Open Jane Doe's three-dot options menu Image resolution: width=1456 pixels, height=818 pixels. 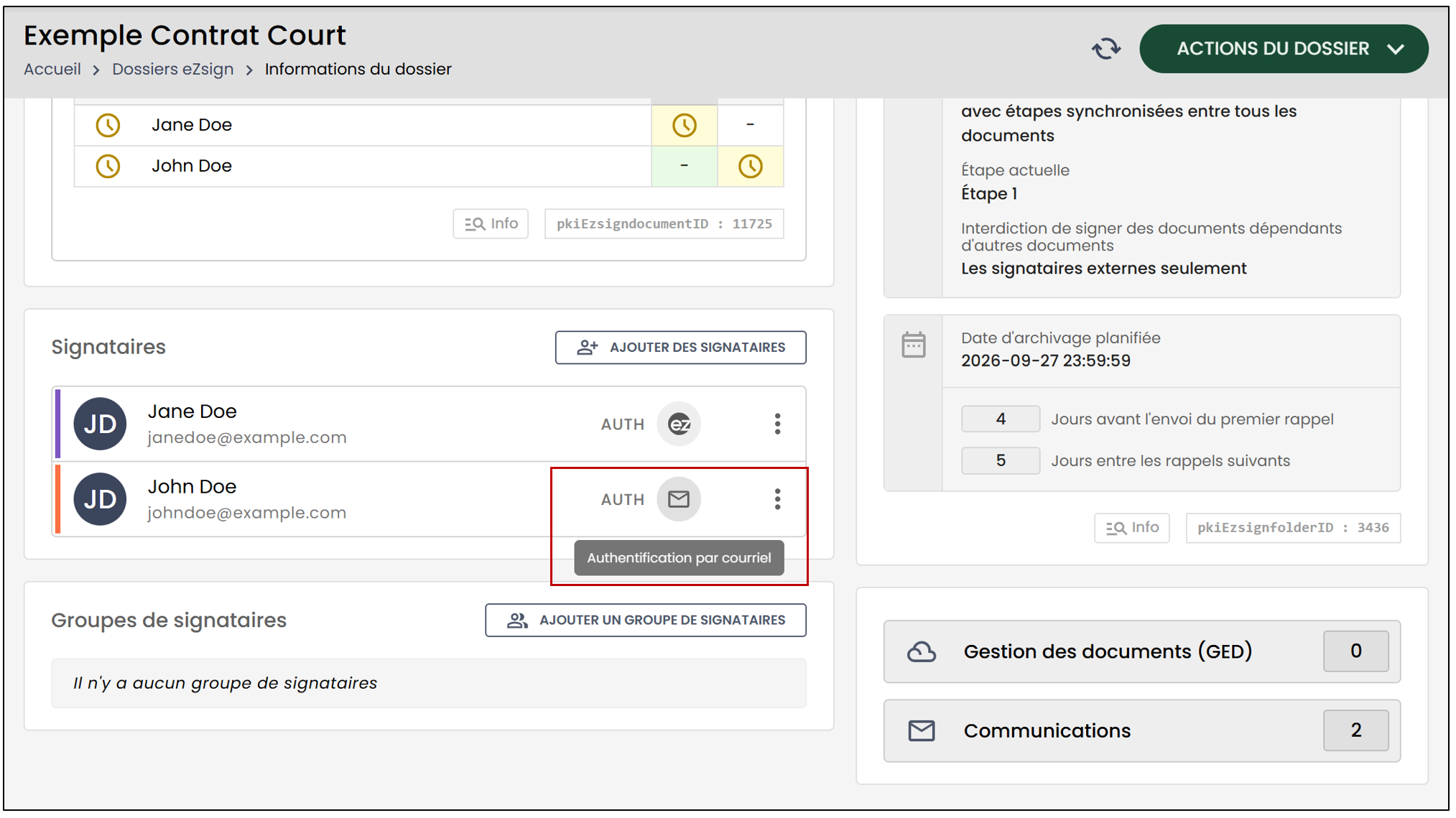pos(777,424)
